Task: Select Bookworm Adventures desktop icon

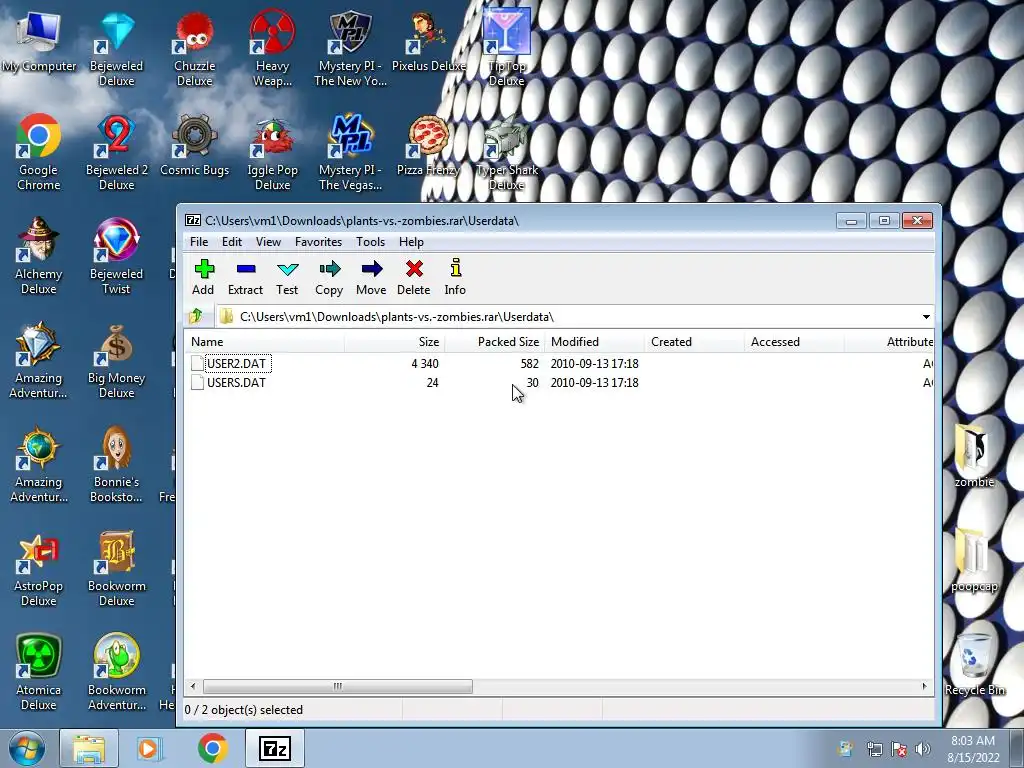Action: tap(117, 673)
